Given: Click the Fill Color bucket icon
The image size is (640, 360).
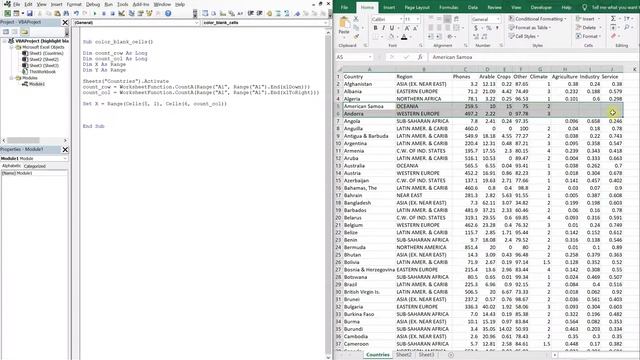Looking at the screenshot, I should click(391, 37).
